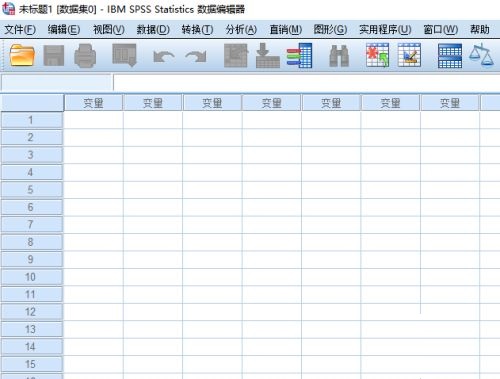
Task: Open the 文件(F) menu
Action: click(20, 30)
